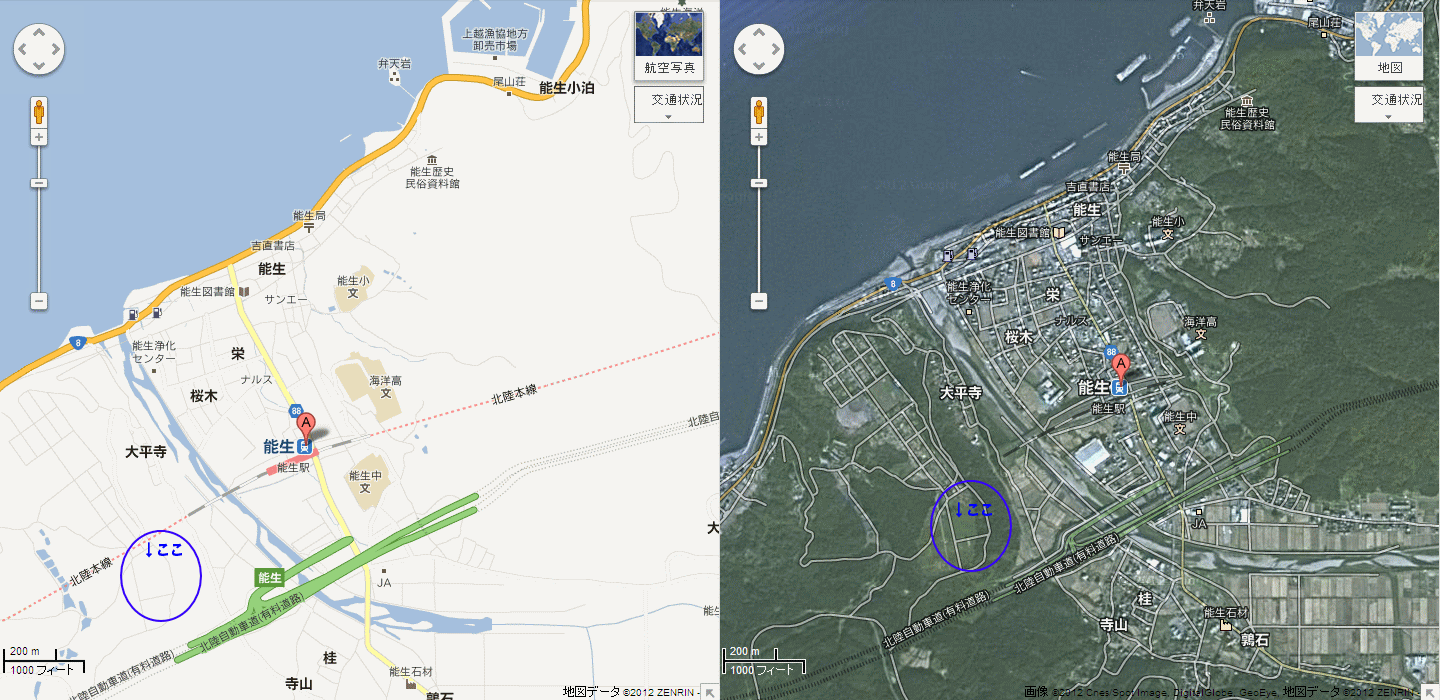Click the zoom slider handle on the left map
Image resolution: width=1440 pixels, height=700 pixels.
point(39,183)
